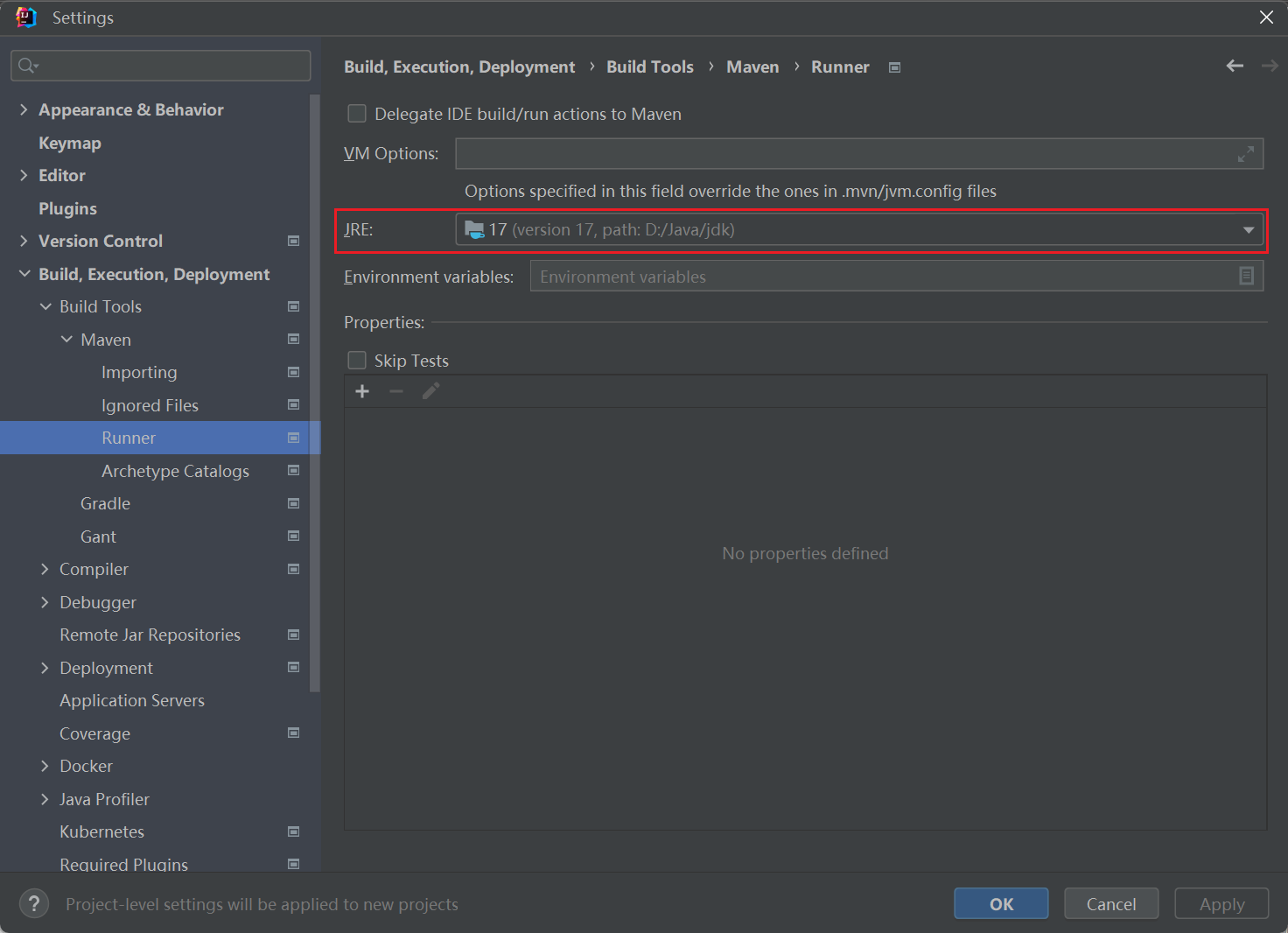Click the IntelliJ IDEA logo in title bar
1288x933 pixels.
click(x=26, y=18)
